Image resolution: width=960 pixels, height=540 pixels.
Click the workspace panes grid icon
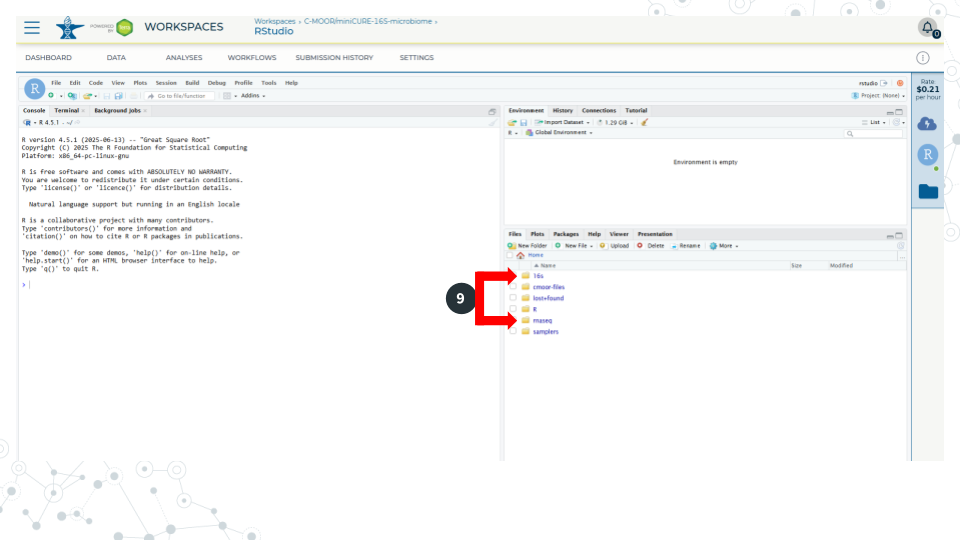[x=227, y=96]
